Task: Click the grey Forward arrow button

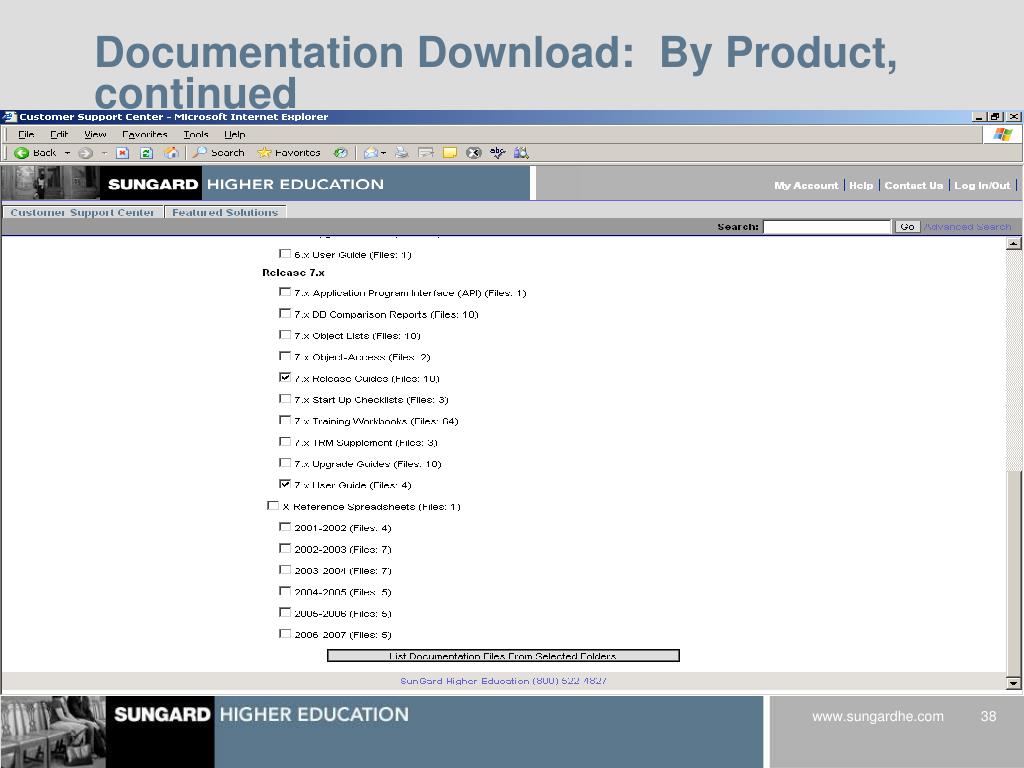Action: tap(85, 153)
